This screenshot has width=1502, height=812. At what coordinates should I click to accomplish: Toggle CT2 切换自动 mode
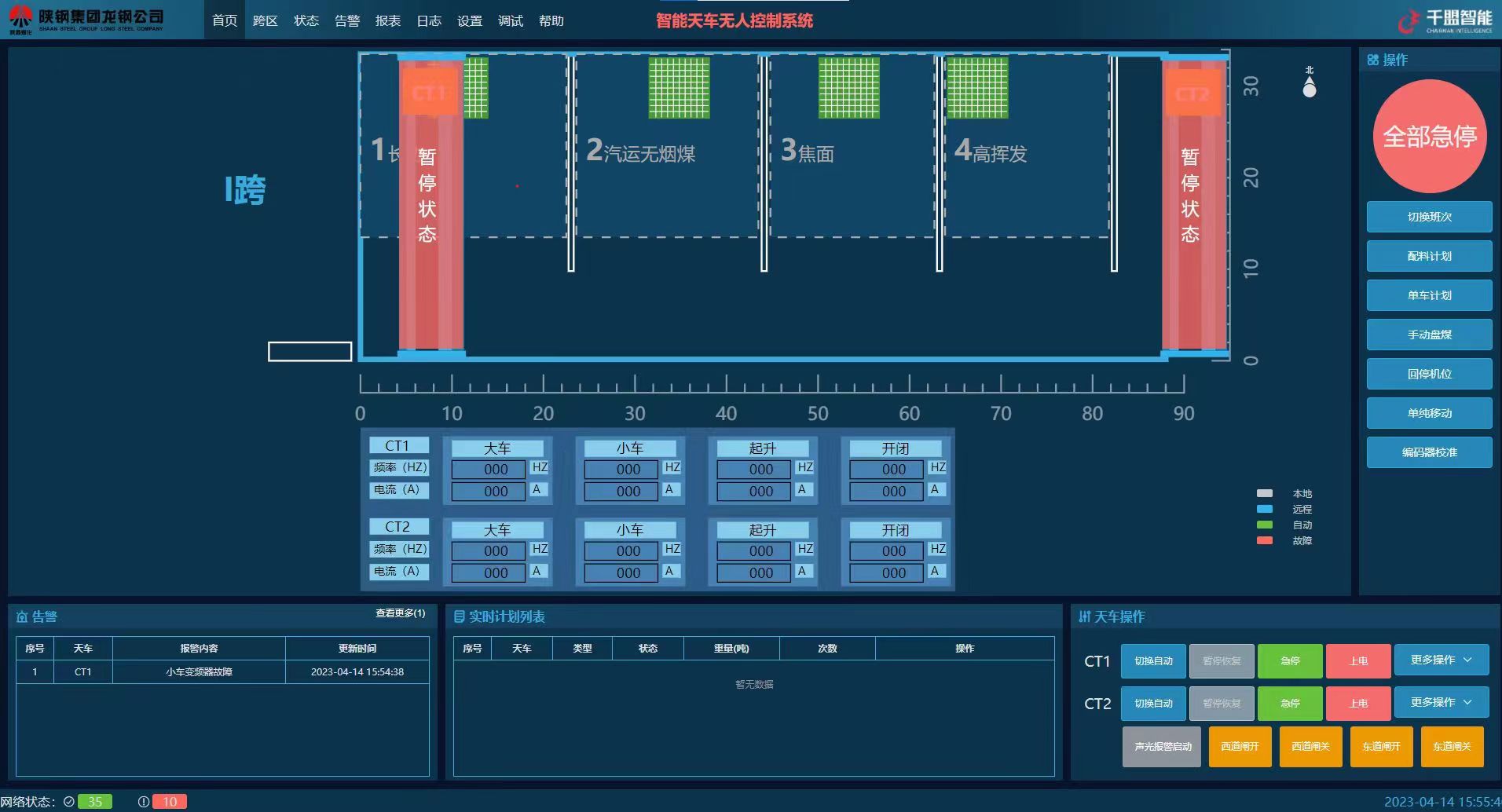pyautogui.click(x=1153, y=704)
